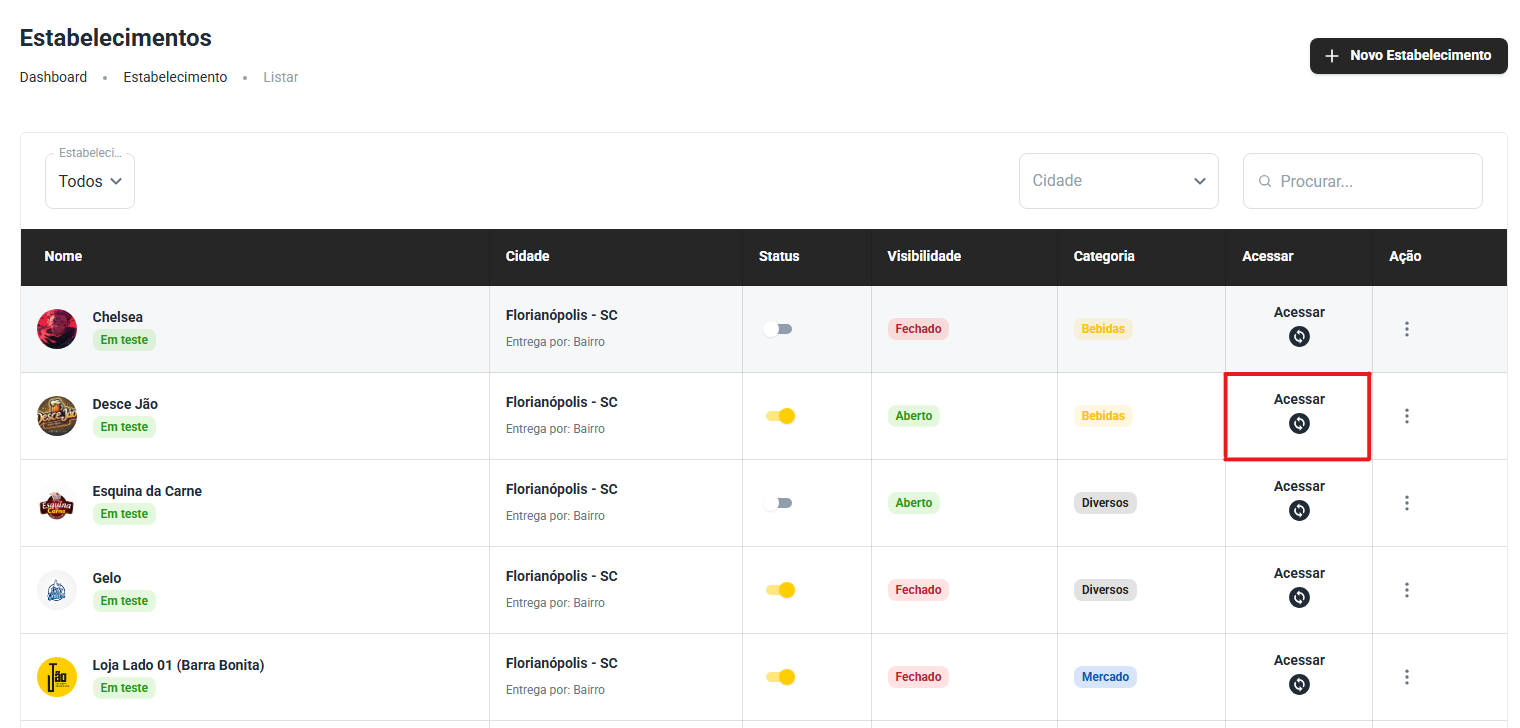
Task: Open the three-dot action menu for Gelo
Action: click(1407, 590)
